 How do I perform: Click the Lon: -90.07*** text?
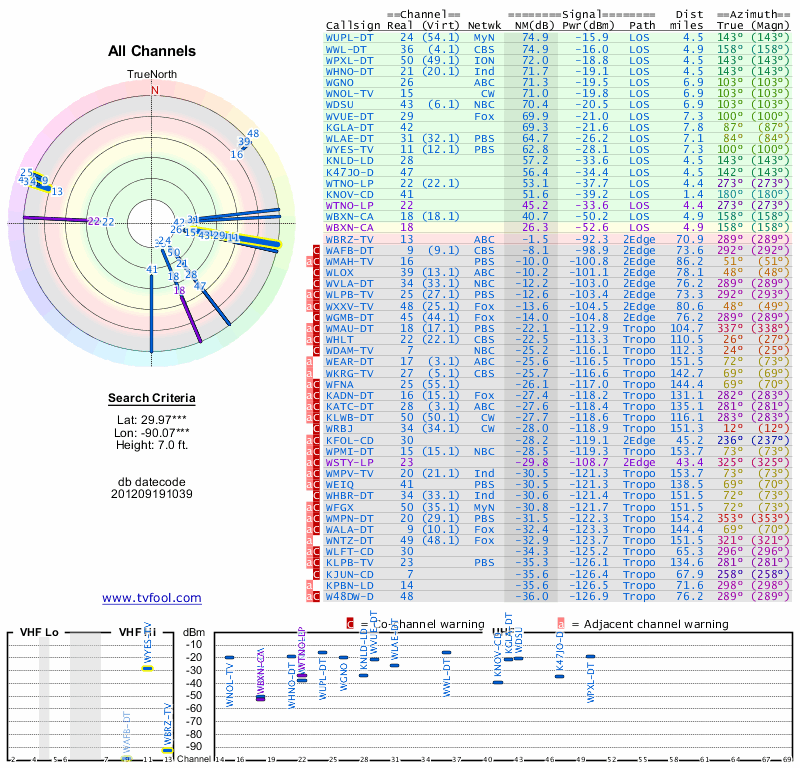pyautogui.click(x=152, y=433)
